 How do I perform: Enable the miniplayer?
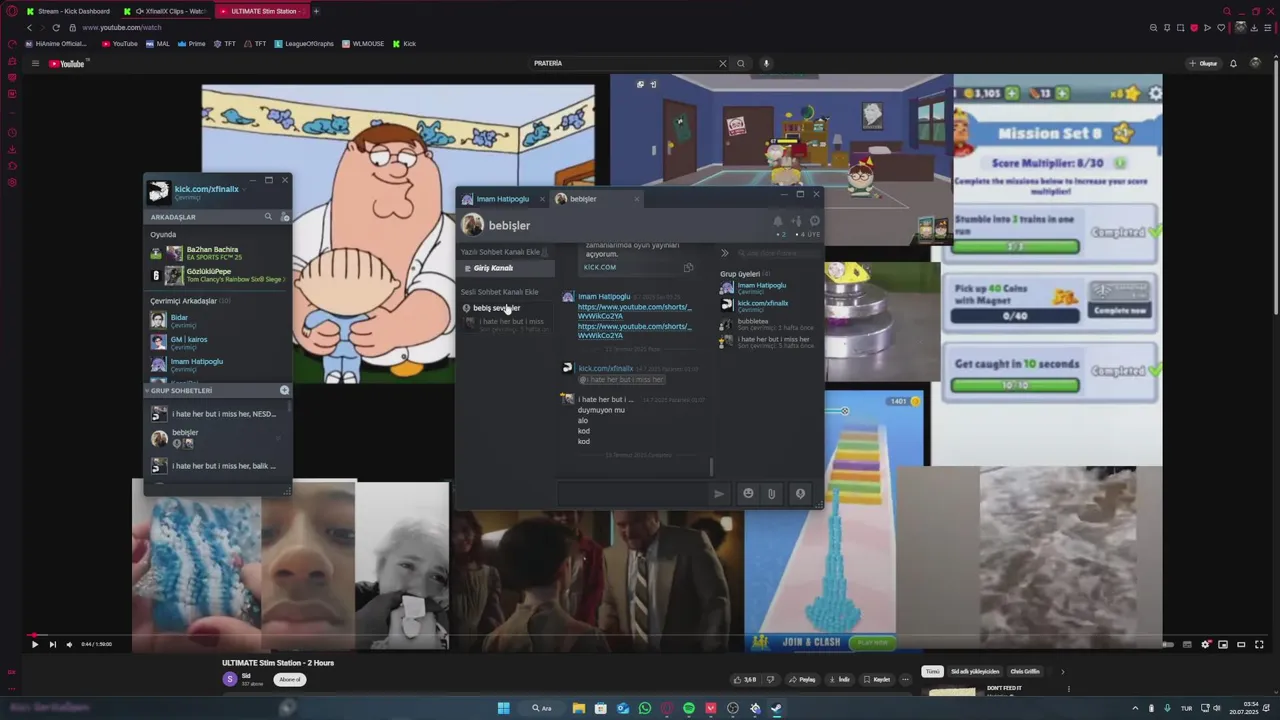(x=1223, y=644)
